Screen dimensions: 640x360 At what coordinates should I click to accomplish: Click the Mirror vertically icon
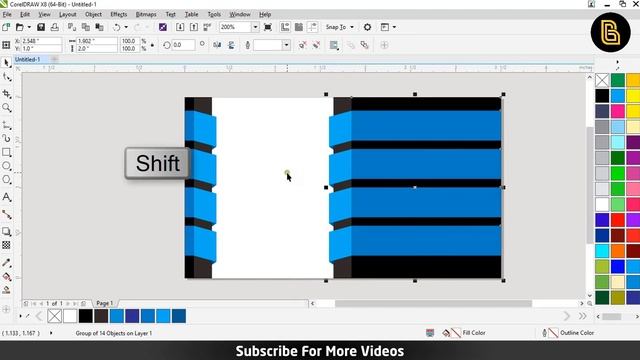tap(231, 45)
